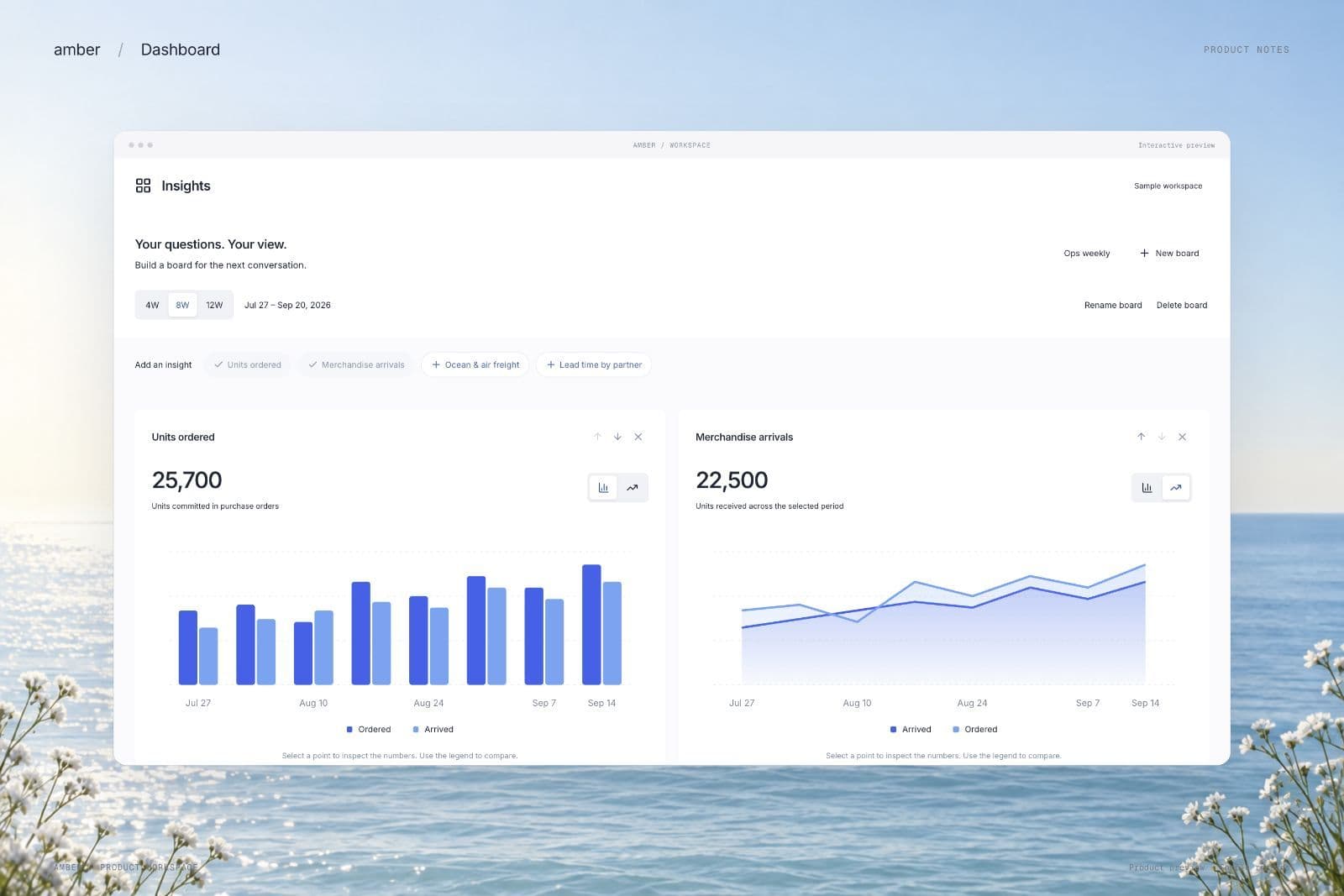Open the Ops weekly board
1344x896 pixels.
[1087, 253]
